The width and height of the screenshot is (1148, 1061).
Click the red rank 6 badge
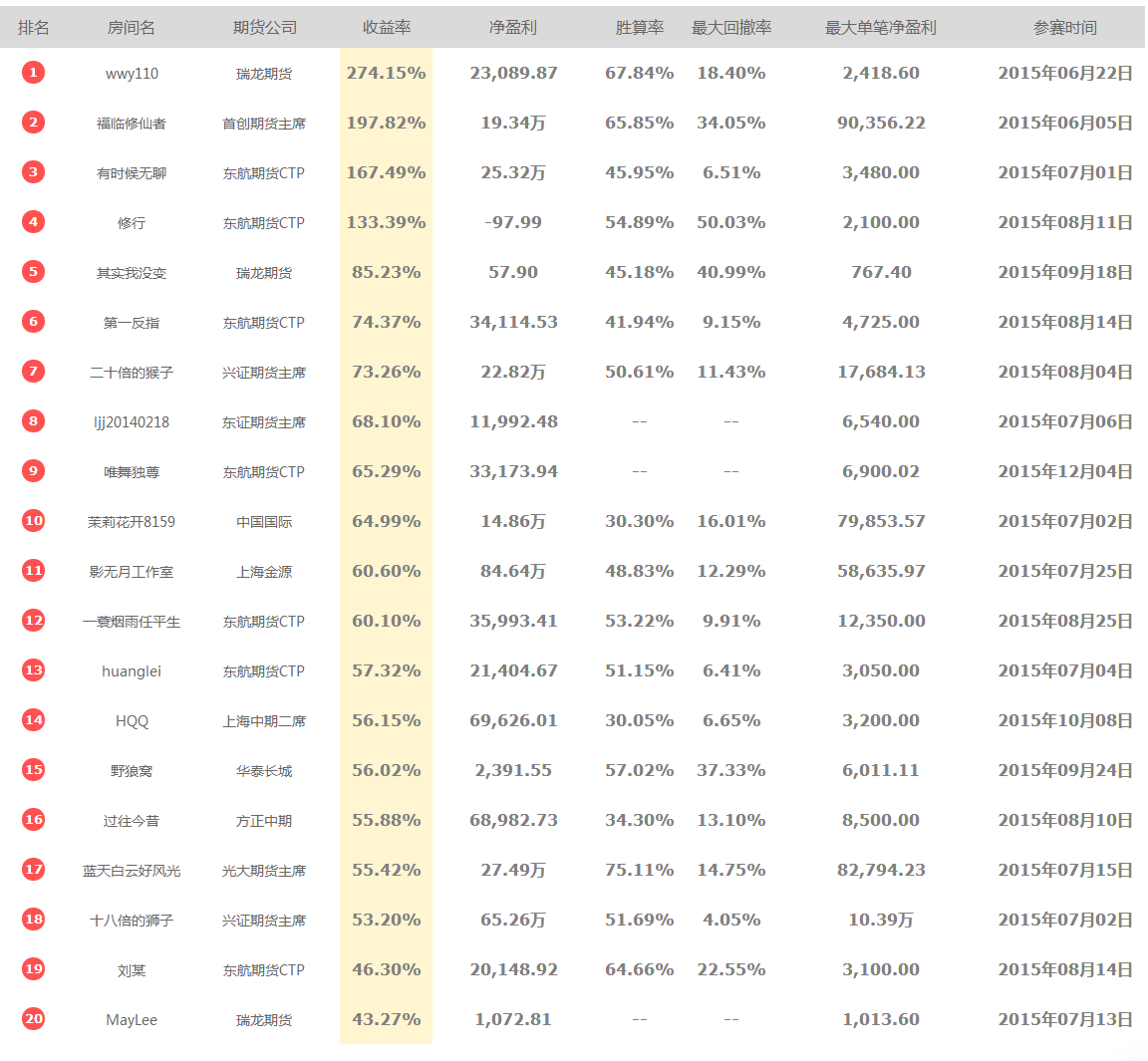pos(33,321)
